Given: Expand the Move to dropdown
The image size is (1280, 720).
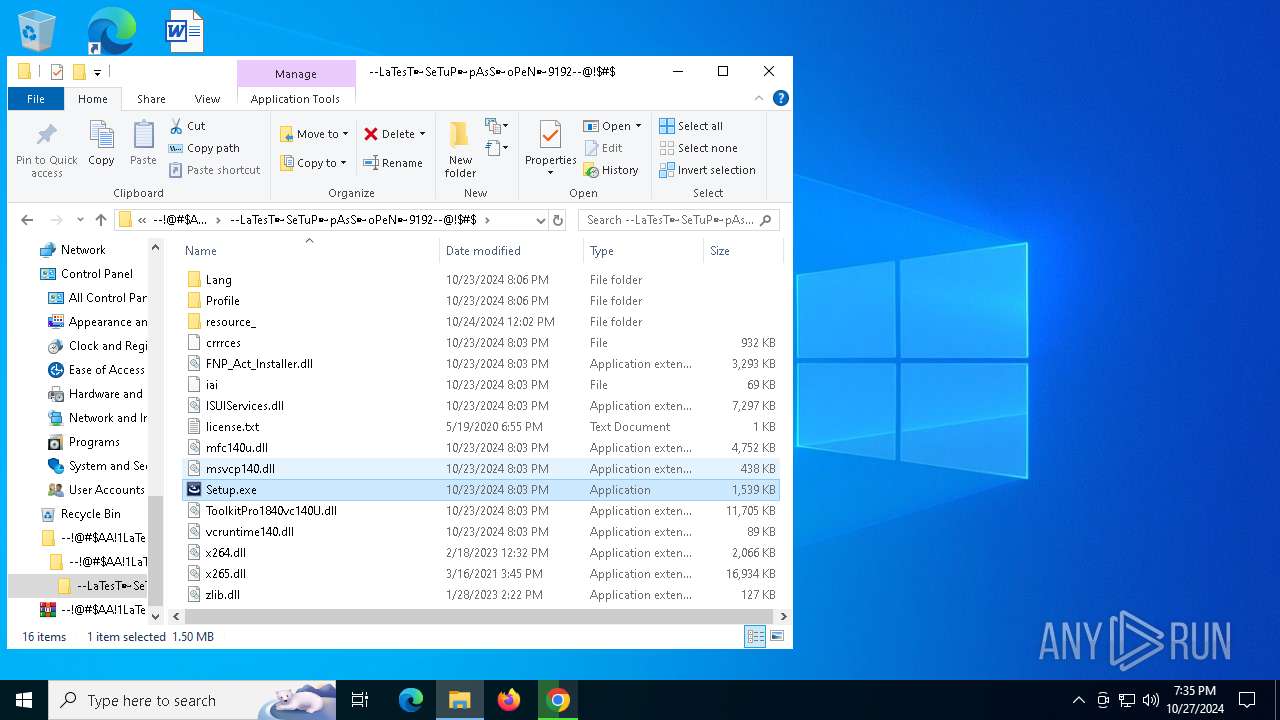Looking at the screenshot, I should point(345,134).
